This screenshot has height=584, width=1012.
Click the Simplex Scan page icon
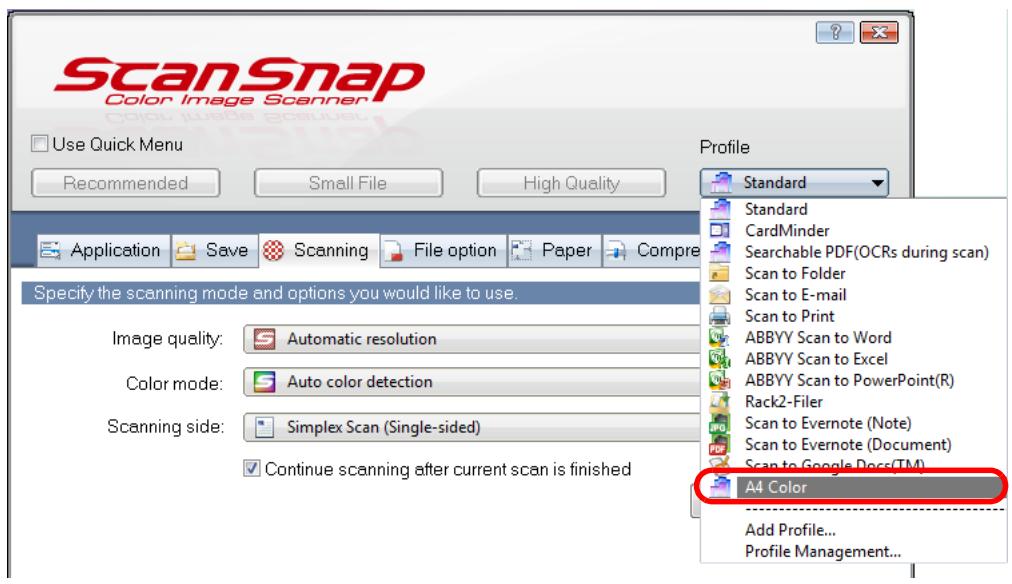264,427
